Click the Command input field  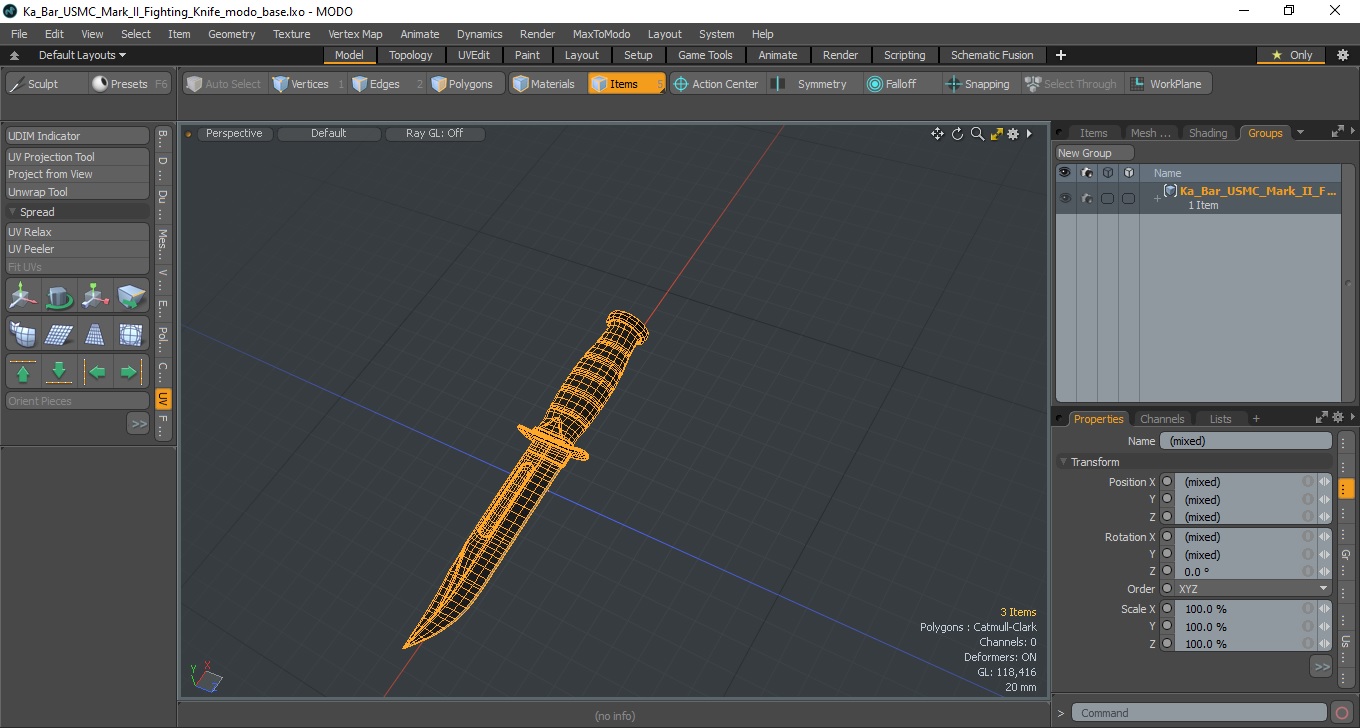pos(1200,713)
